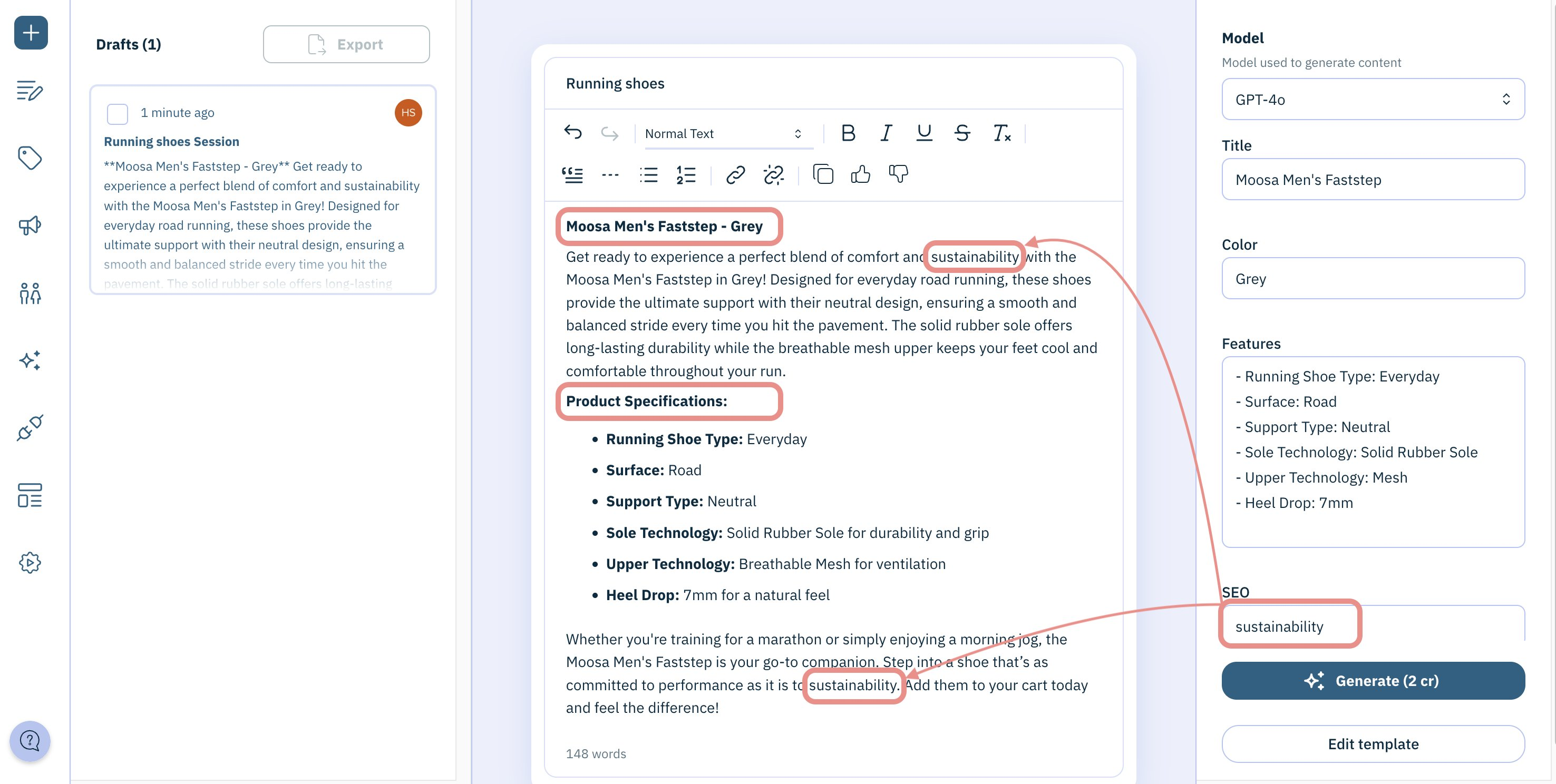Click the undo arrow icon
Viewport: 1556px width, 784px height.
(x=571, y=131)
